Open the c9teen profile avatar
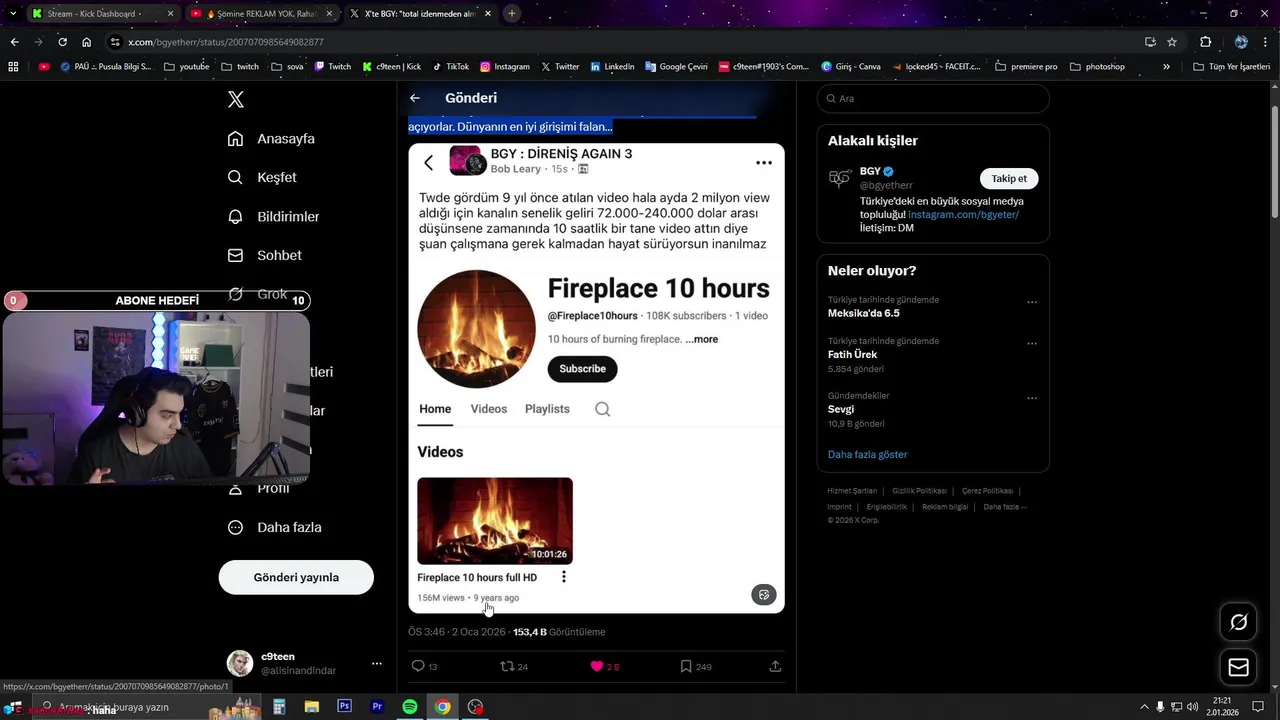This screenshot has height=720, width=1280. [240, 663]
